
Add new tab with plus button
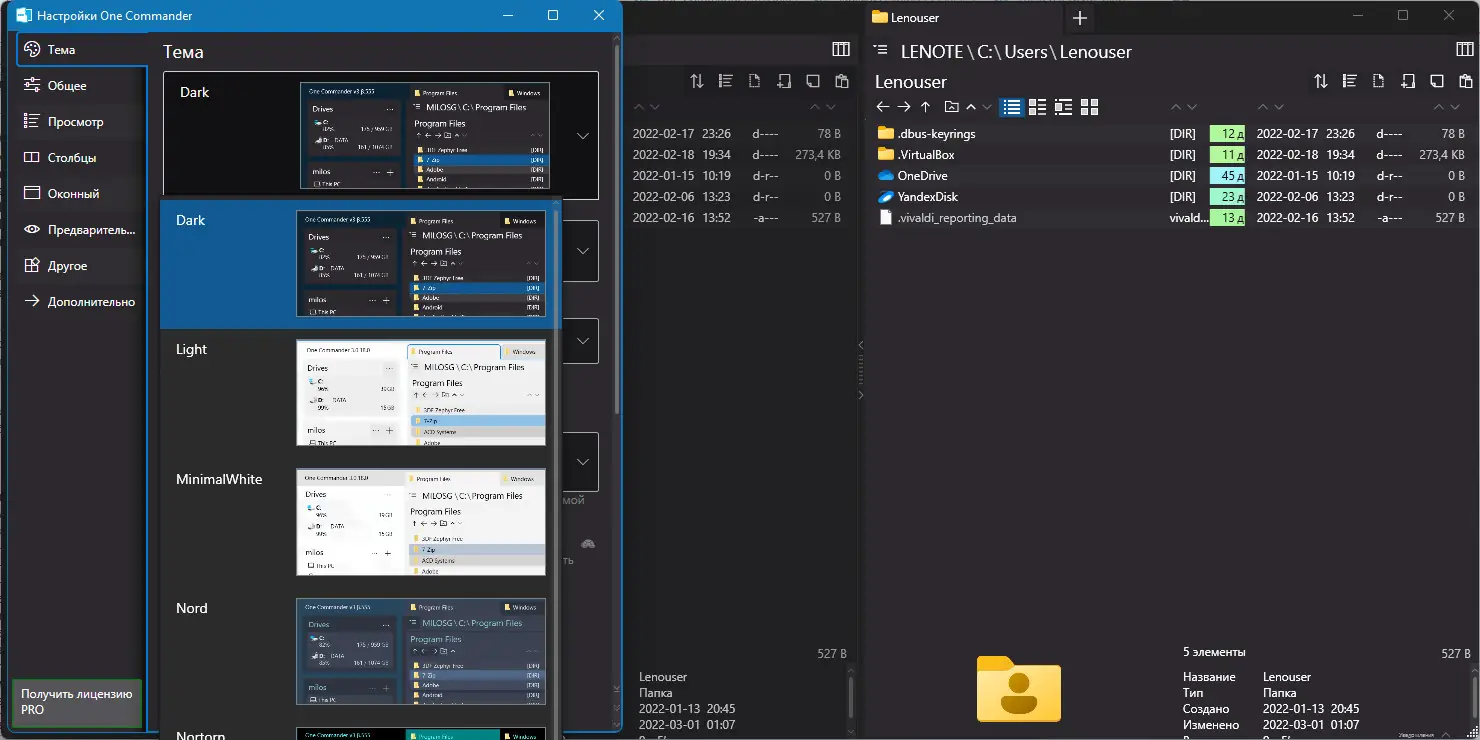coord(1079,18)
